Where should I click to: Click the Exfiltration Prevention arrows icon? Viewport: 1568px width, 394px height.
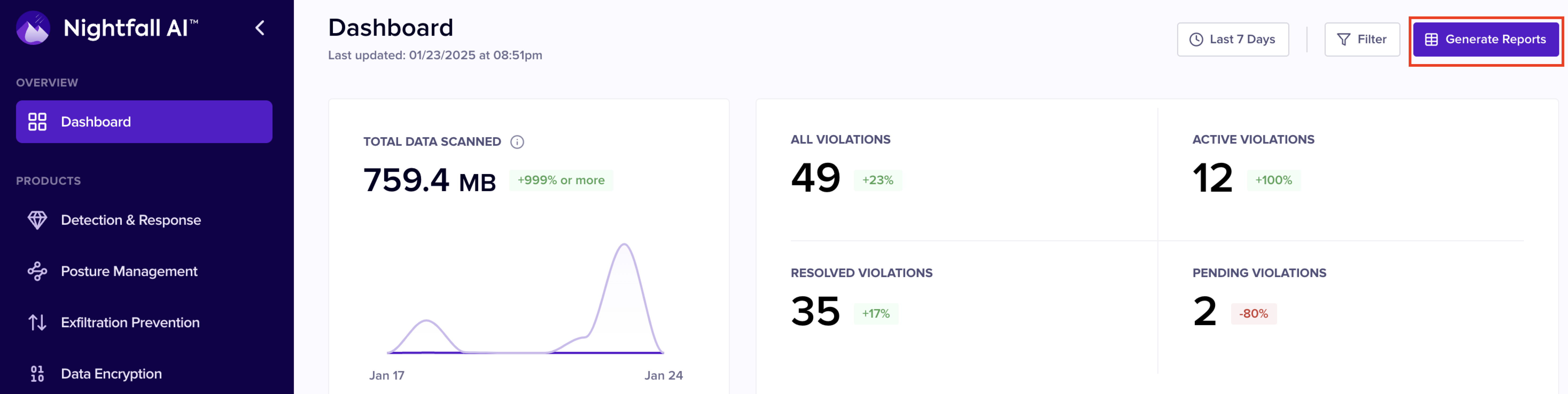37,322
